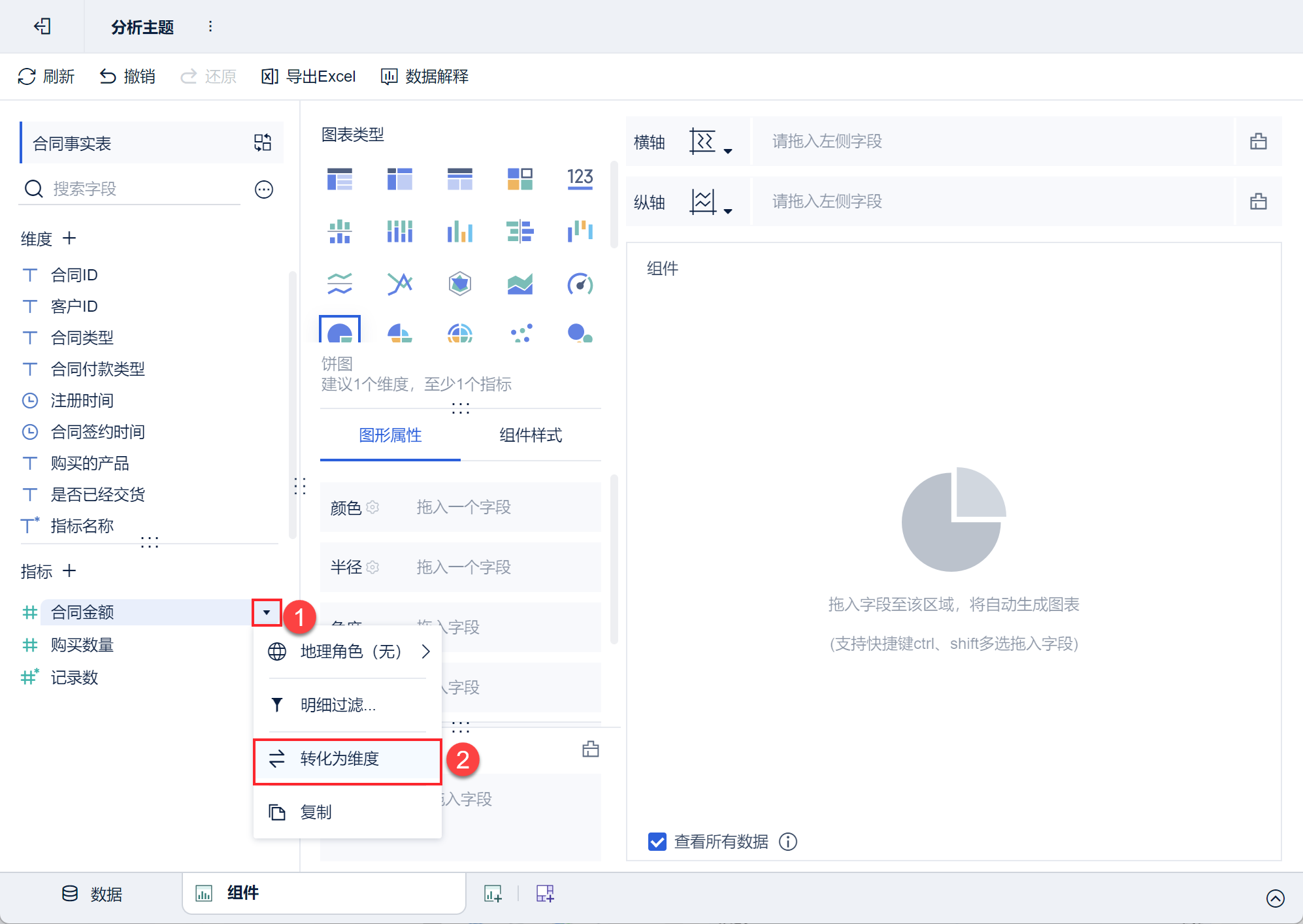This screenshot has height=924, width=1303.
Task: Select the gauge dashboard chart type
Action: [x=580, y=284]
